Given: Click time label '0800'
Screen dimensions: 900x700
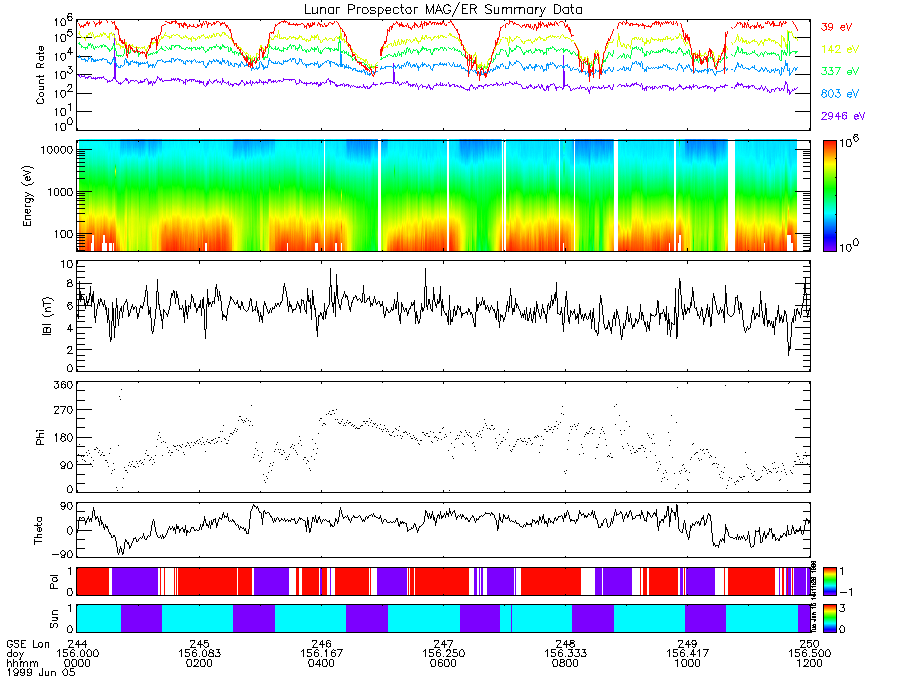Looking at the screenshot, I should click(565, 663).
